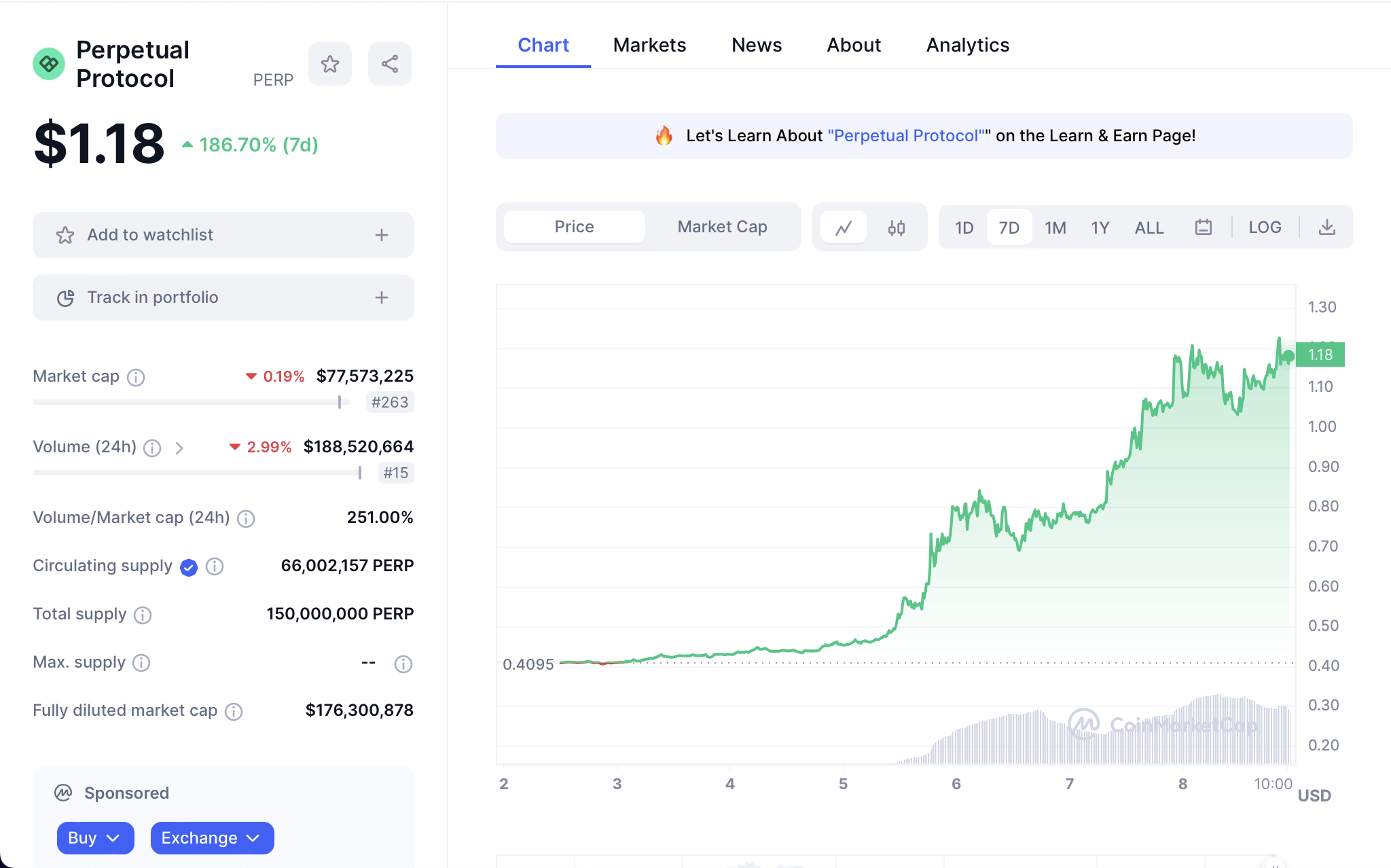This screenshot has height=868, width=1391.
Task: Switch to line chart view icon
Action: (844, 228)
